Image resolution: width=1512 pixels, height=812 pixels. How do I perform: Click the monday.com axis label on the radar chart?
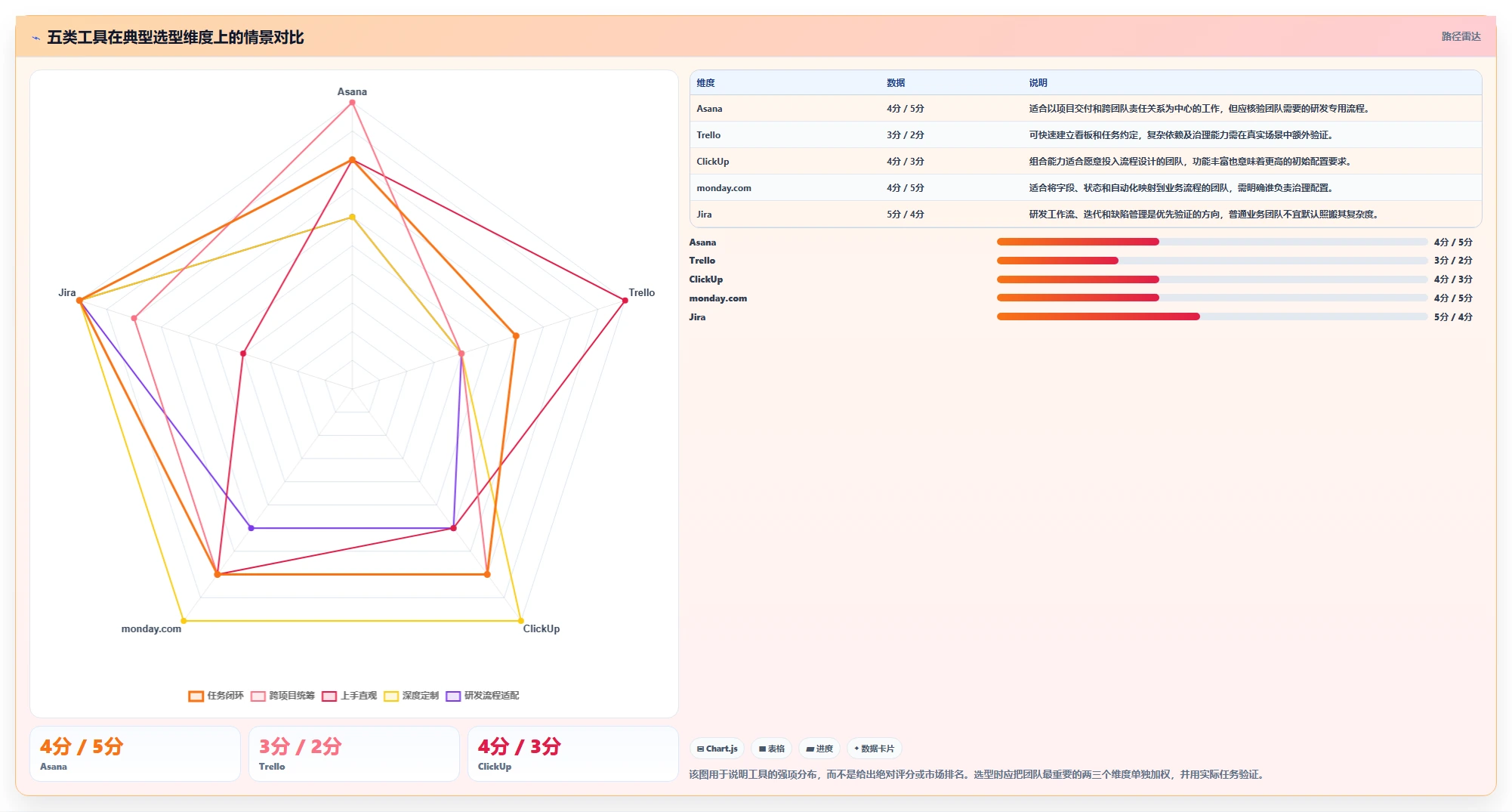click(151, 628)
